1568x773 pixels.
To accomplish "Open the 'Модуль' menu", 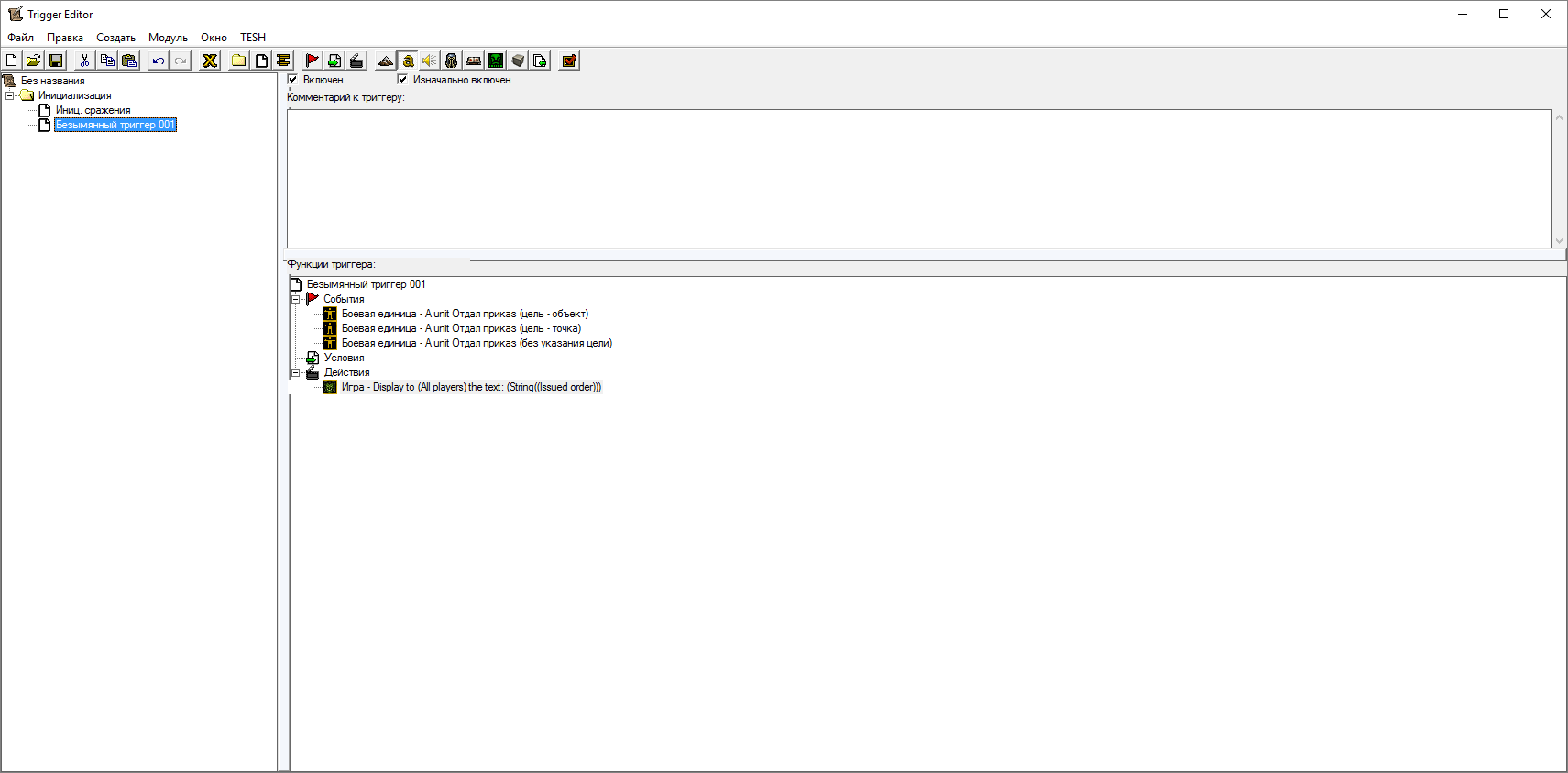I will coord(169,38).
